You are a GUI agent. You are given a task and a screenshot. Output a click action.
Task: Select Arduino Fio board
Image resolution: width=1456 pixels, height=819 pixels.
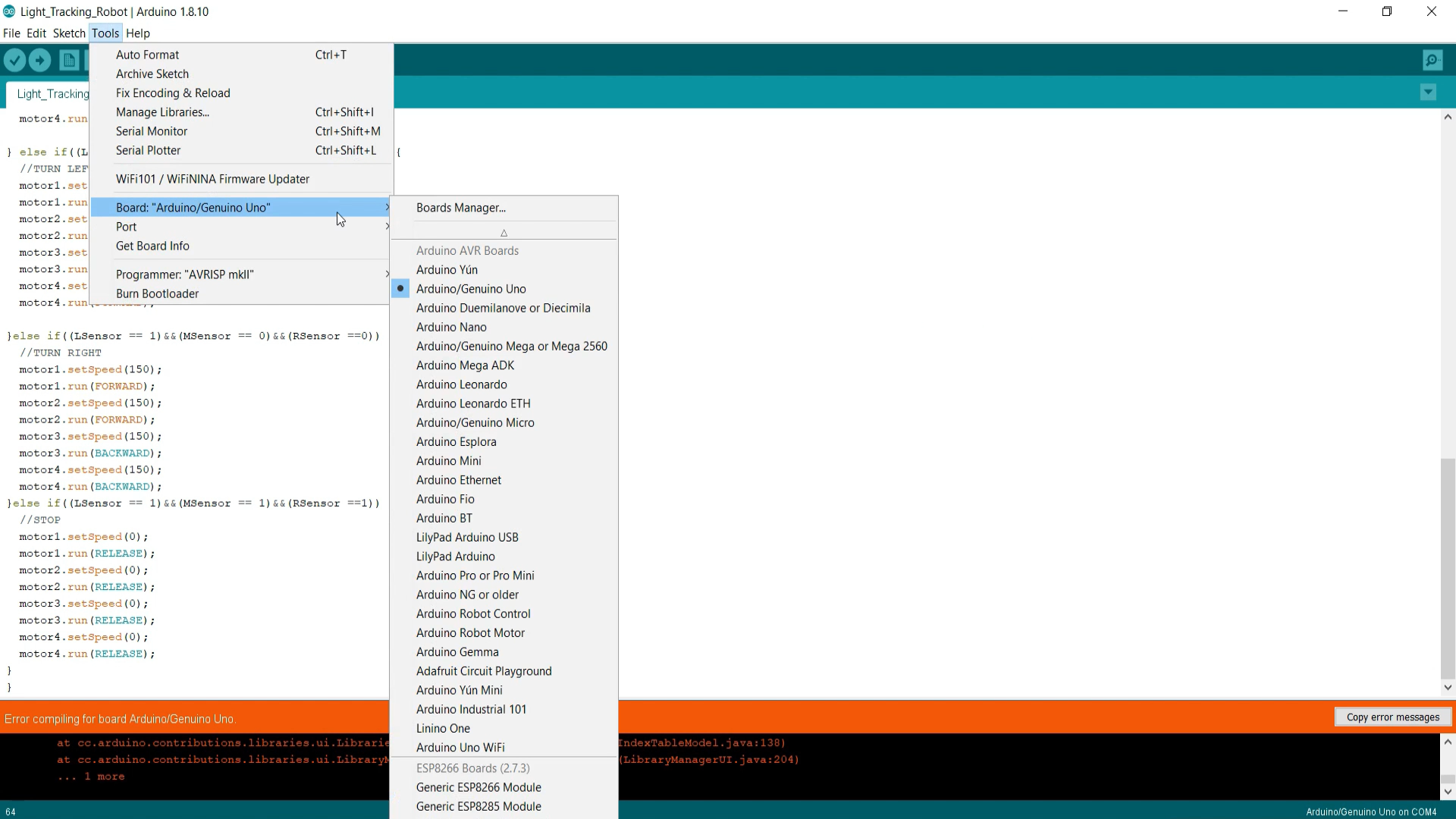[504, 499]
